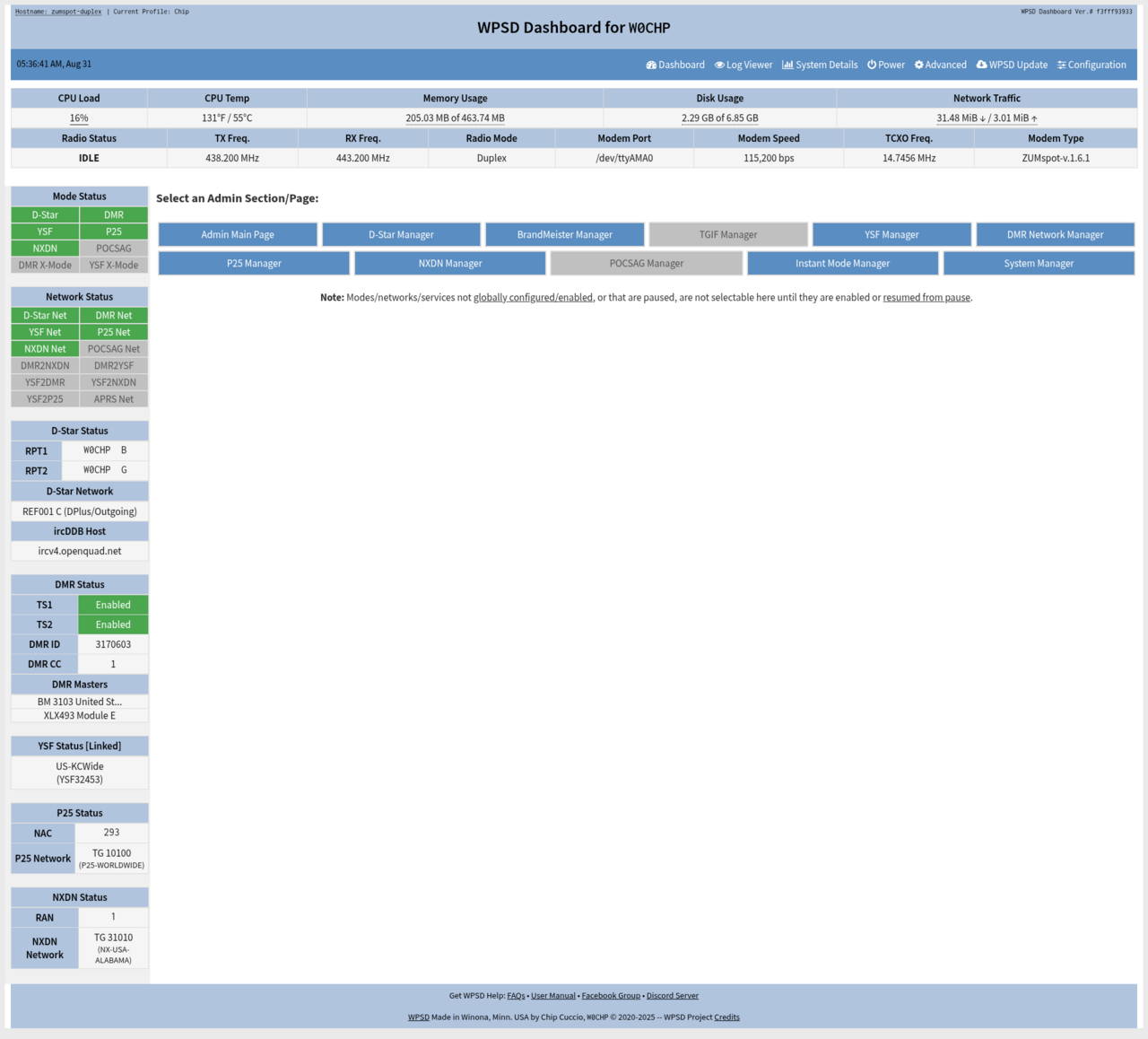Screen dimensions: 1148x1039
Task: Toggle DMR X-Mode
Action: coord(44,265)
